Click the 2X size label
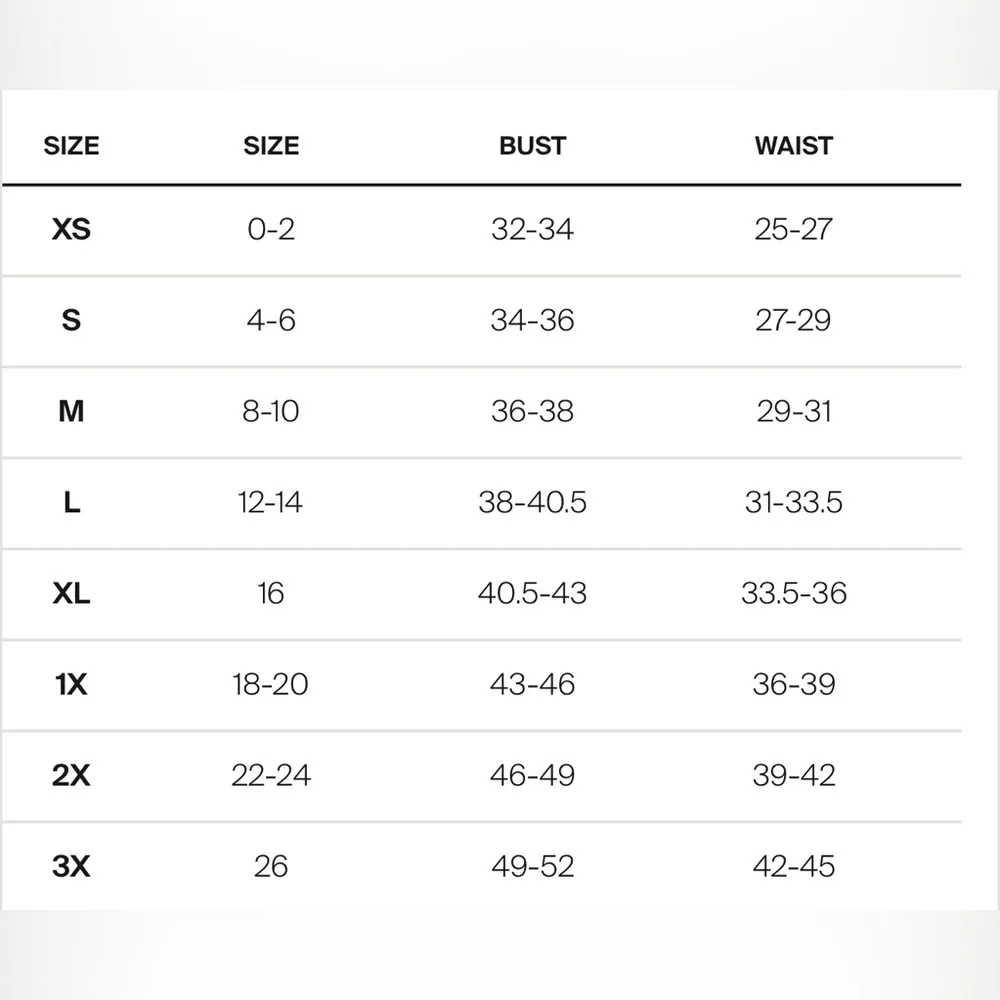1000x1000 pixels. pos(71,775)
